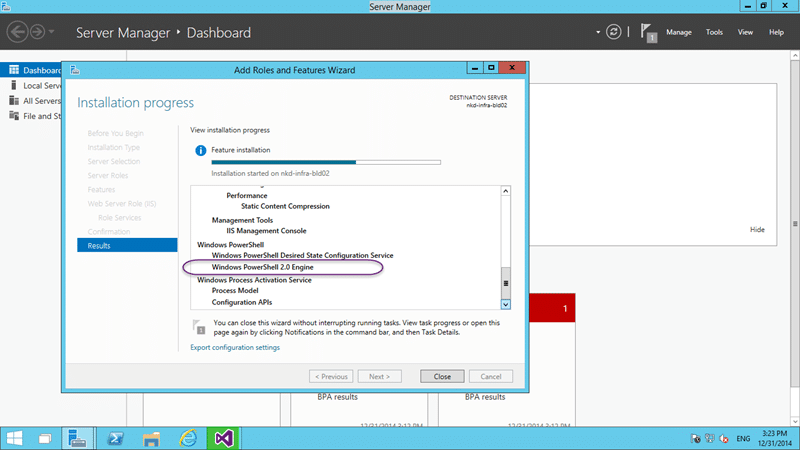Screen dimensions: 800x450
Task: Click the Cancel button in the wizard
Action: pyautogui.click(x=490, y=377)
